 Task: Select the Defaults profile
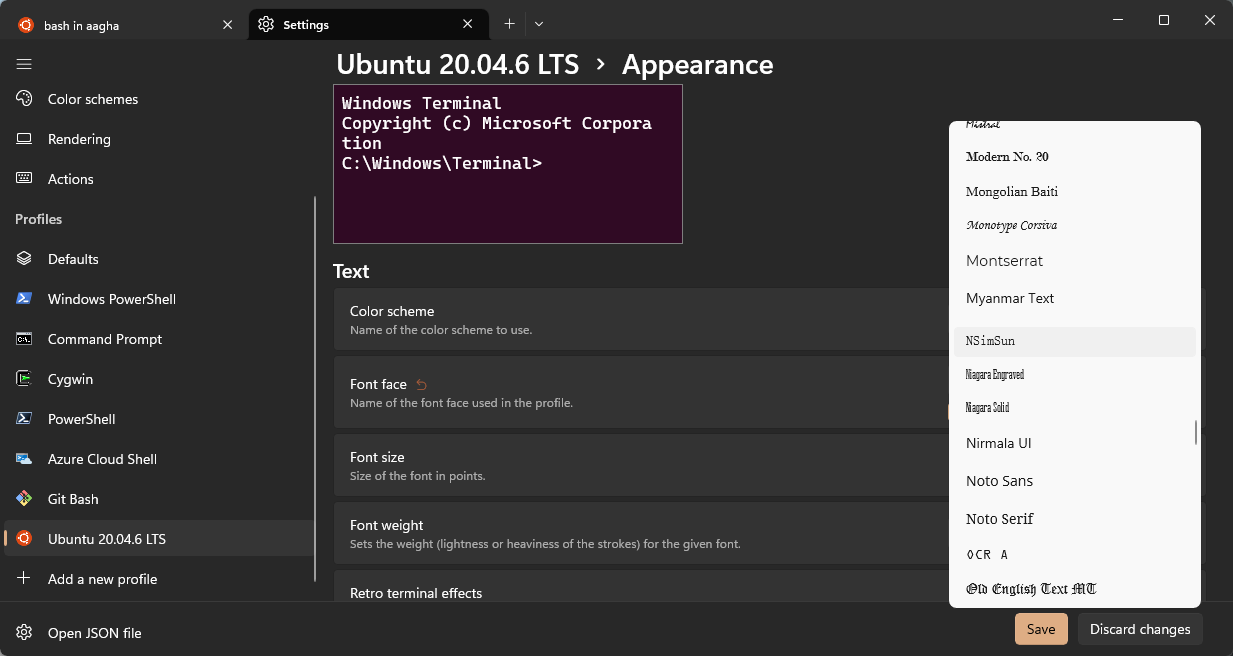pyautogui.click(x=158, y=259)
